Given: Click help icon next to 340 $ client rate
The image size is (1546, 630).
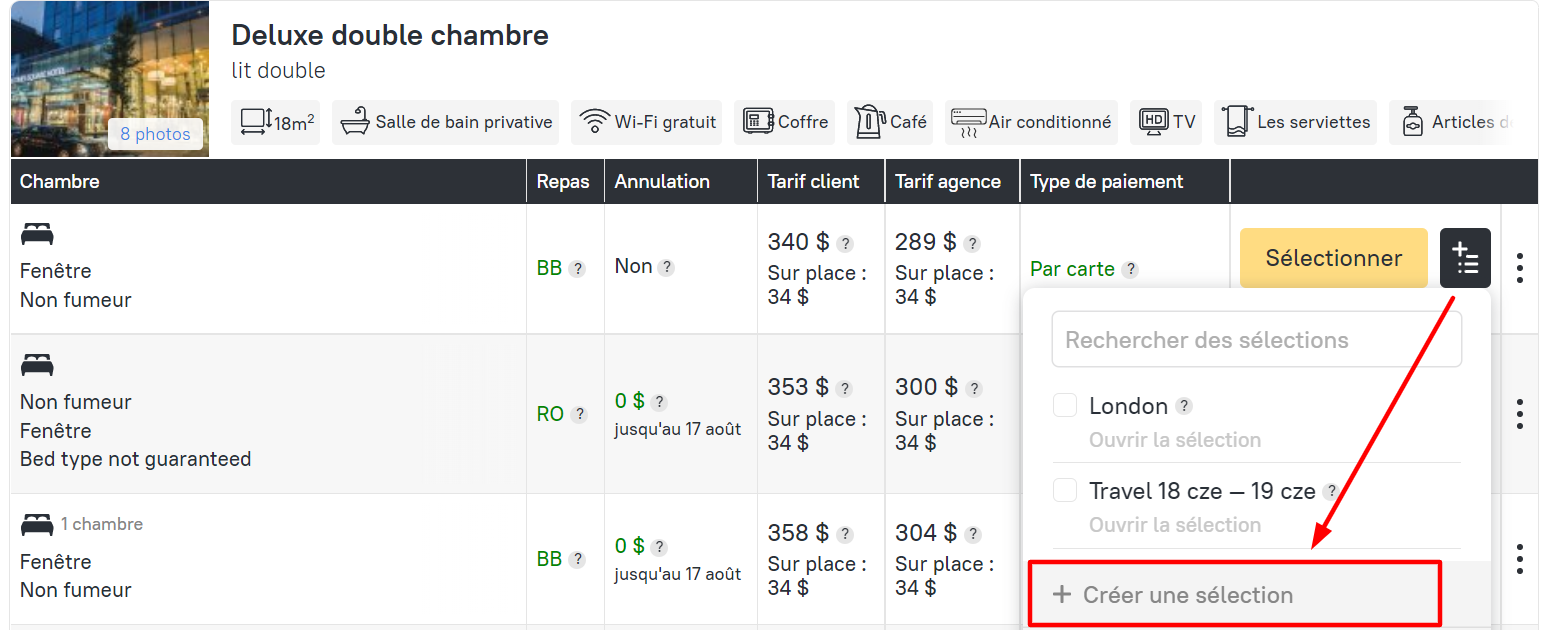Looking at the screenshot, I should coord(845,243).
